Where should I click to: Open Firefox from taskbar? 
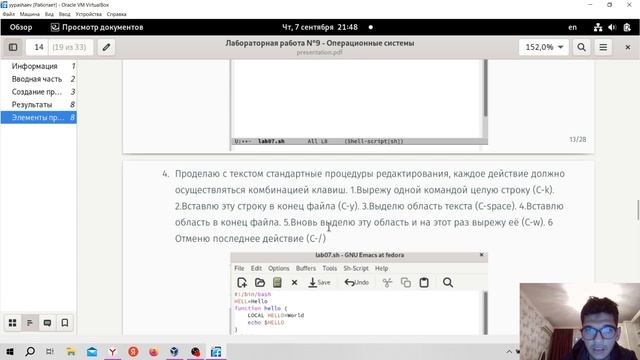pos(154,351)
